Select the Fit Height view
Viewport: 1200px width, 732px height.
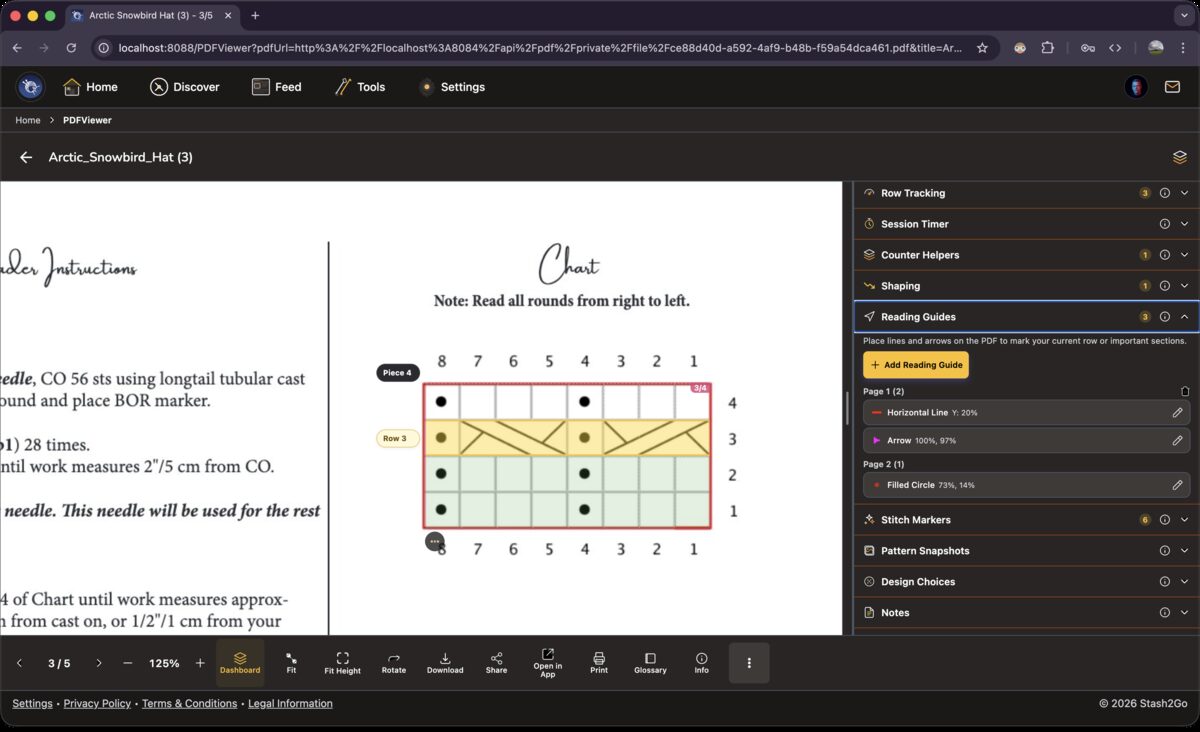(x=342, y=662)
